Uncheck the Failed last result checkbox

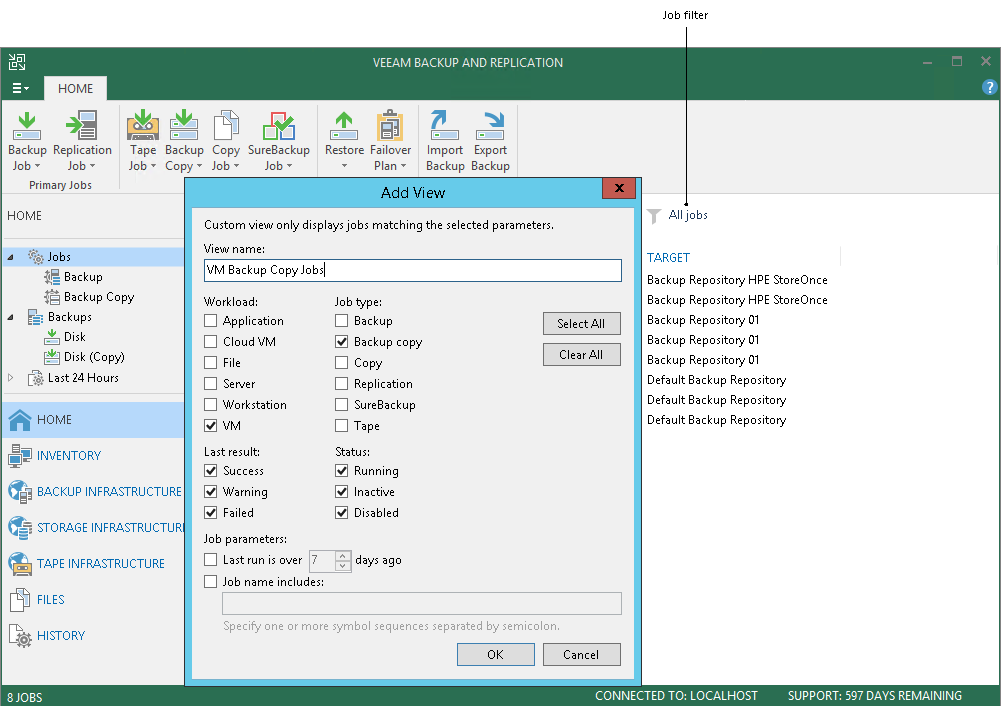coord(211,513)
